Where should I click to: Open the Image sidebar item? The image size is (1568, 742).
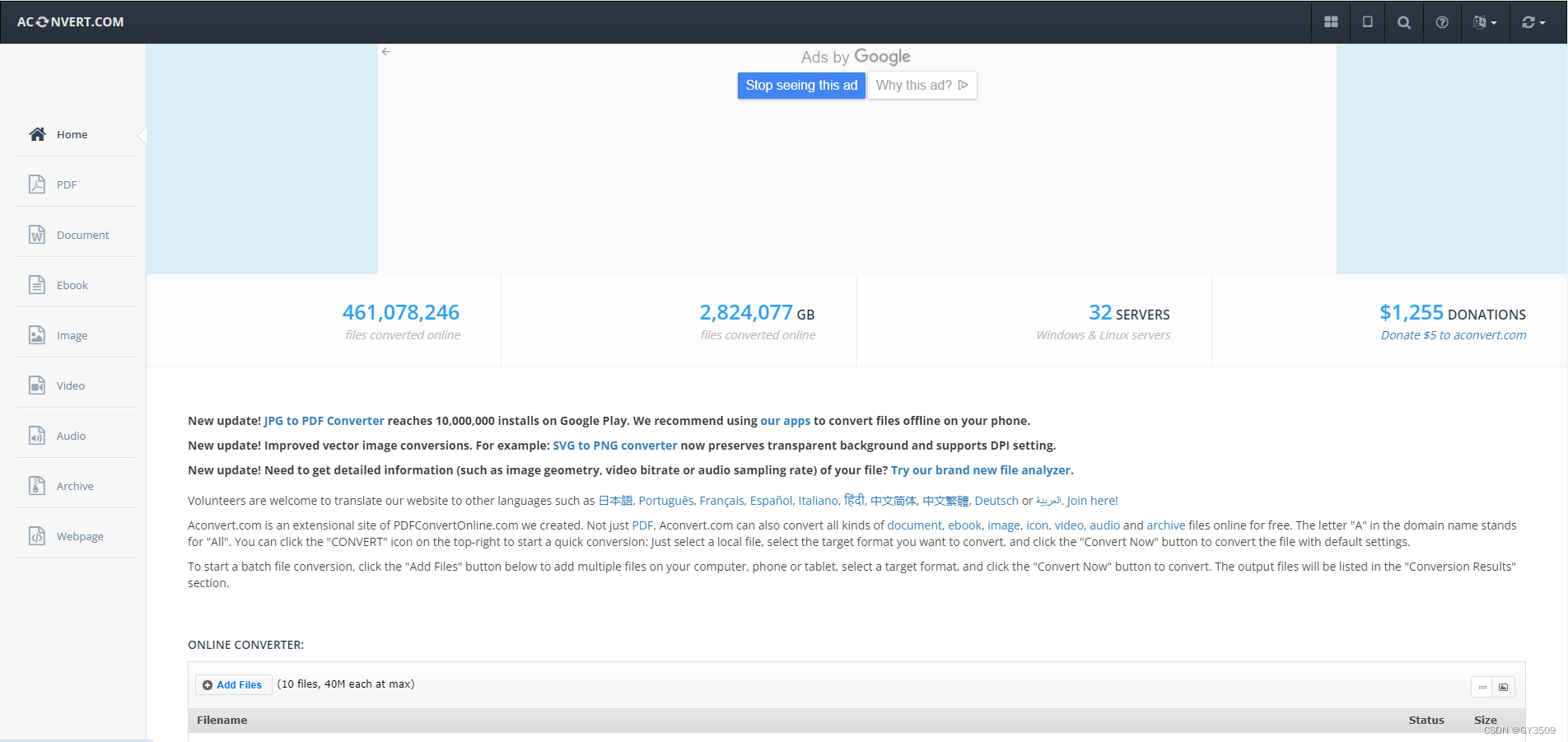[76, 335]
